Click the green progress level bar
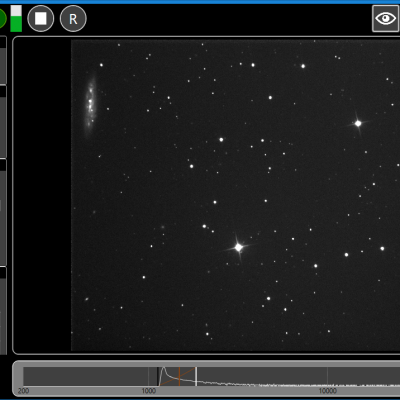Image resolution: width=400 pixels, height=400 pixels. click(x=16, y=19)
